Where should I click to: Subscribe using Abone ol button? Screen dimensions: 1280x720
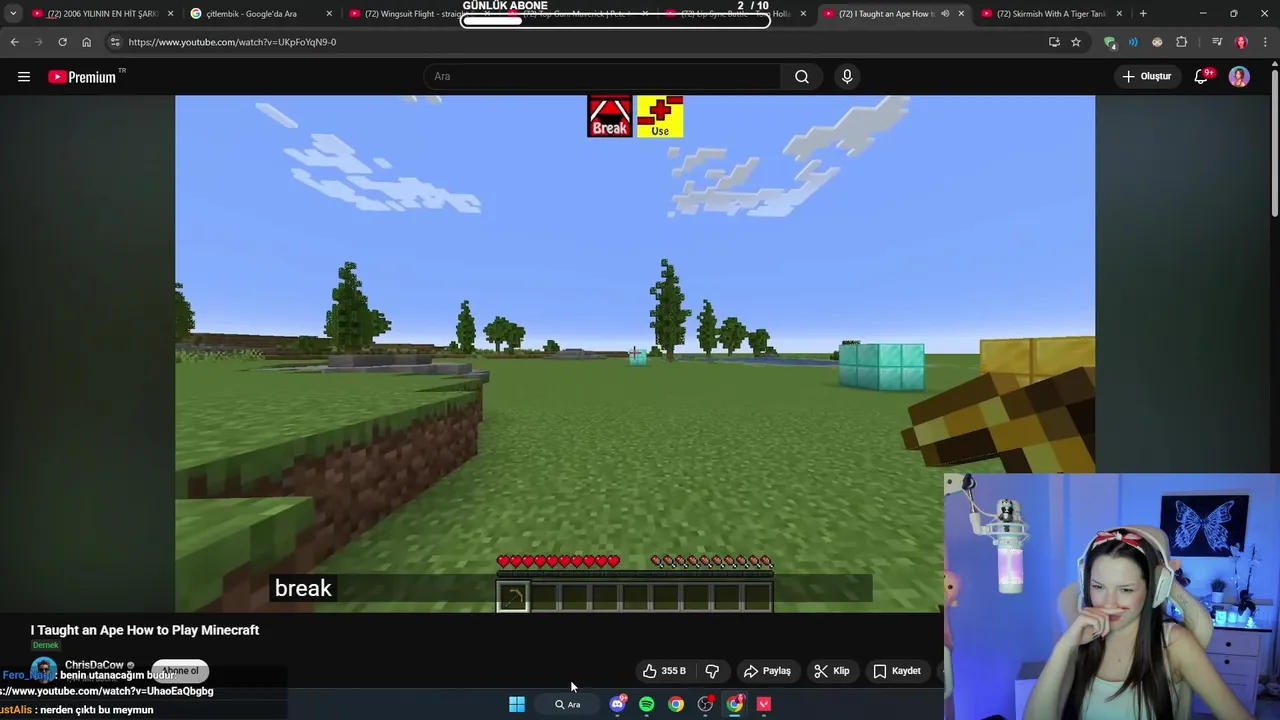(180, 671)
